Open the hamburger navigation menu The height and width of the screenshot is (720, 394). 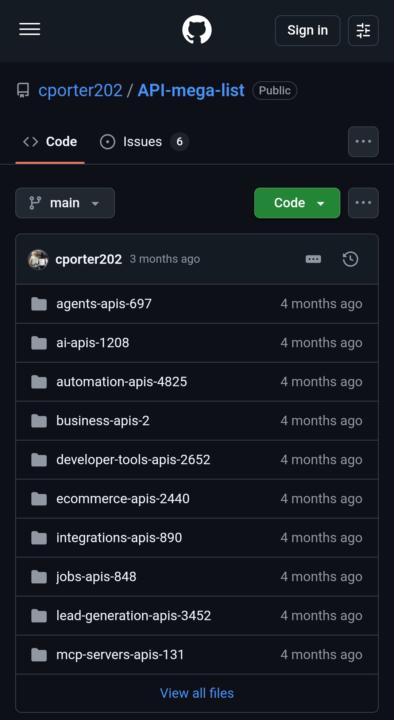pyautogui.click(x=29, y=30)
